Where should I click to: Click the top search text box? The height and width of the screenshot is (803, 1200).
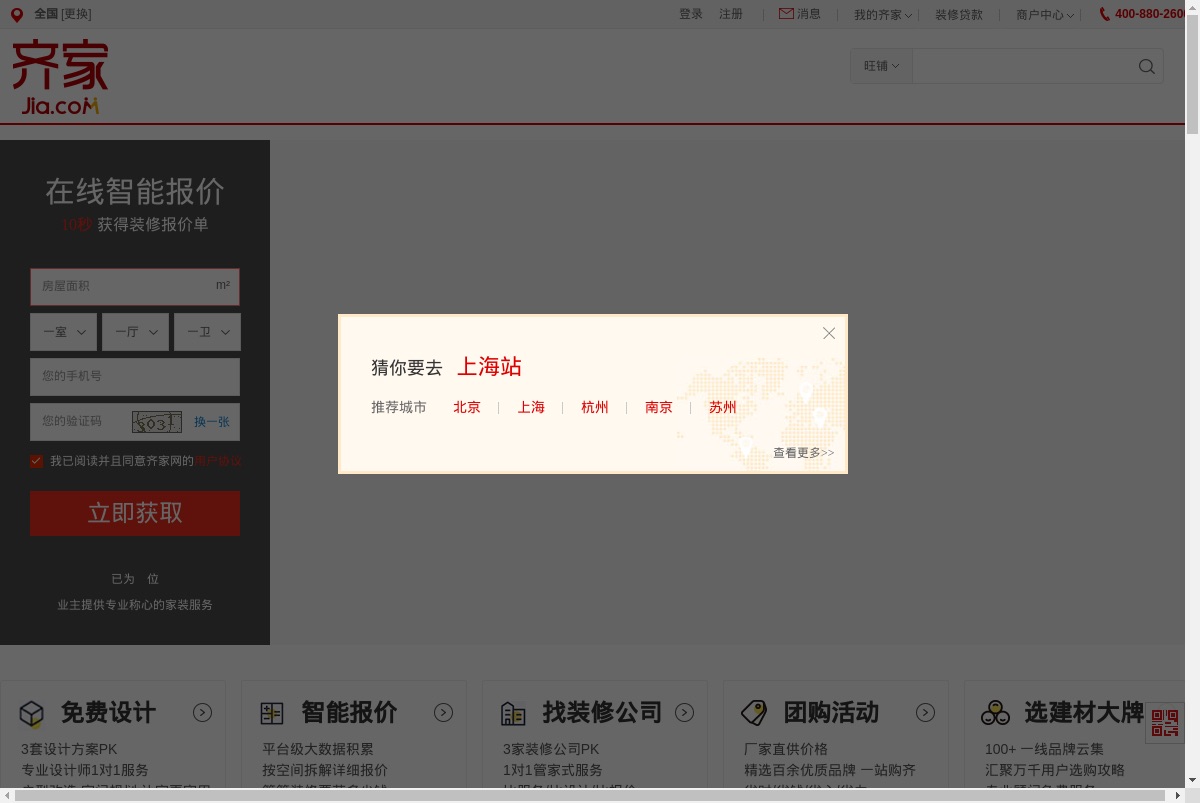(x=1022, y=66)
